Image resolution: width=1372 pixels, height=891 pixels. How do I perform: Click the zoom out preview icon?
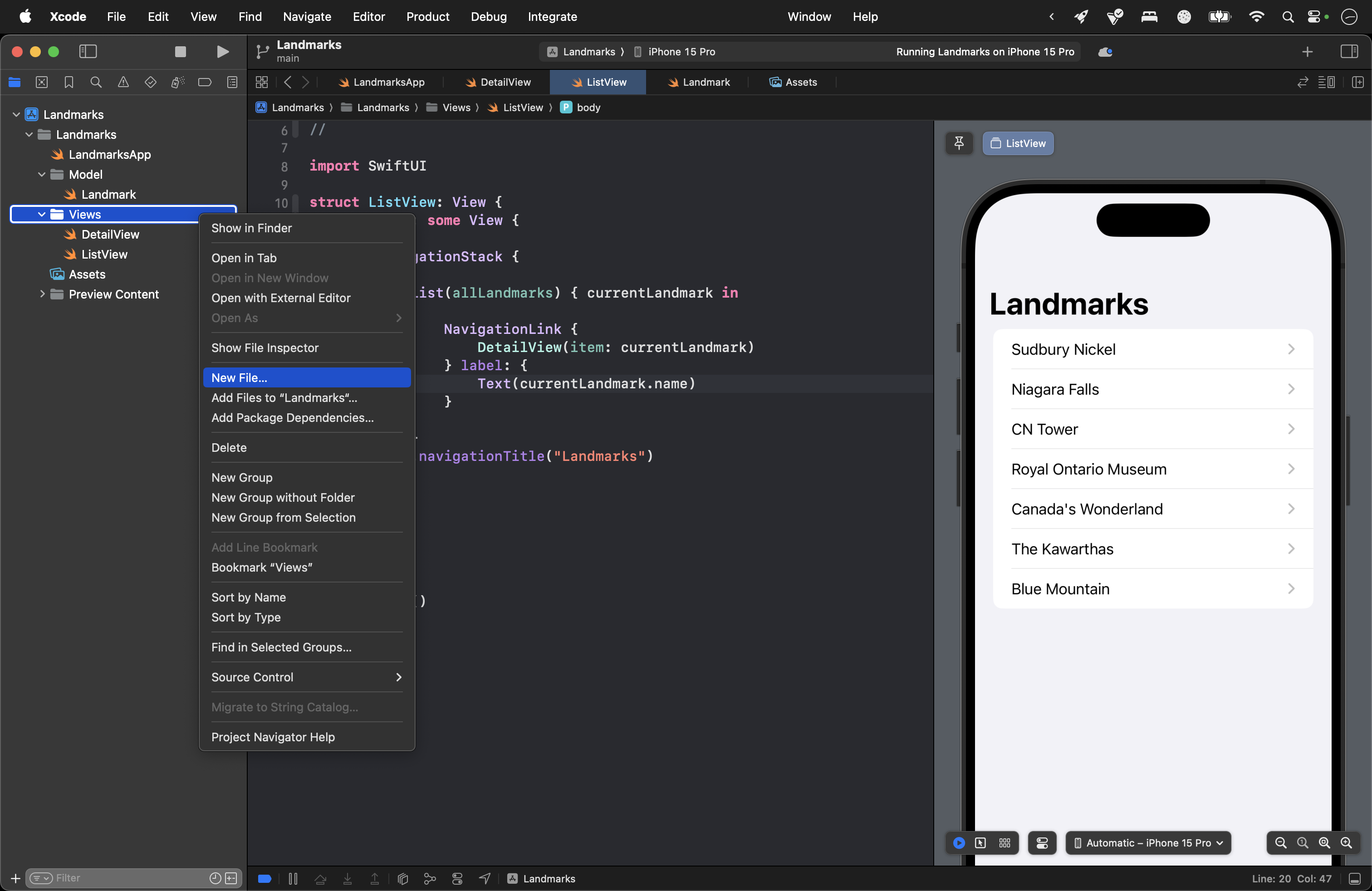[1280, 843]
